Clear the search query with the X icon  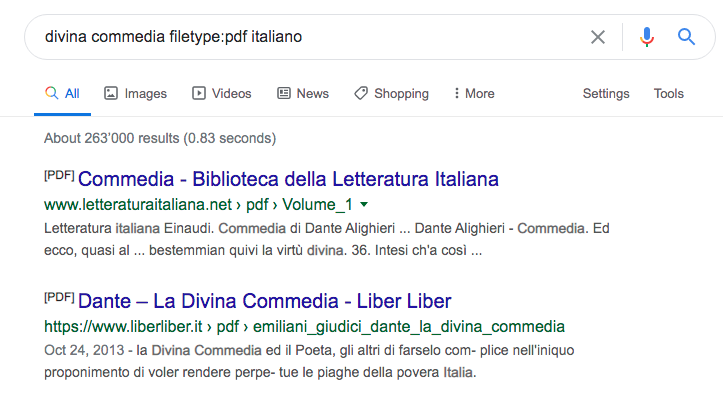pos(598,37)
